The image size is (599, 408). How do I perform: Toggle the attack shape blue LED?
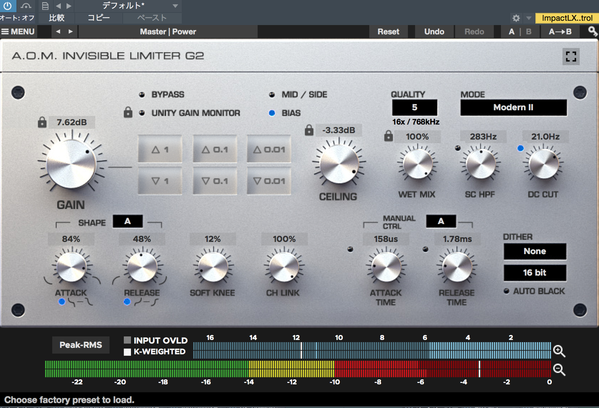tap(62, 302)
